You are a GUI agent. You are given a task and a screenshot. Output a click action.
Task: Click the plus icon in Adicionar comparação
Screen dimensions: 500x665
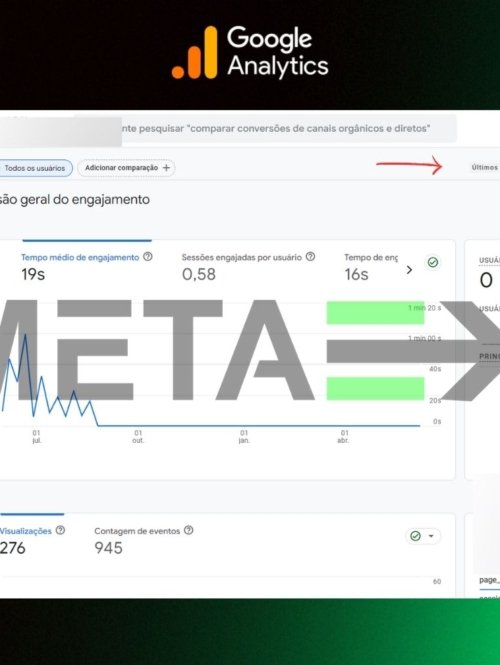(x=166, y=168)
